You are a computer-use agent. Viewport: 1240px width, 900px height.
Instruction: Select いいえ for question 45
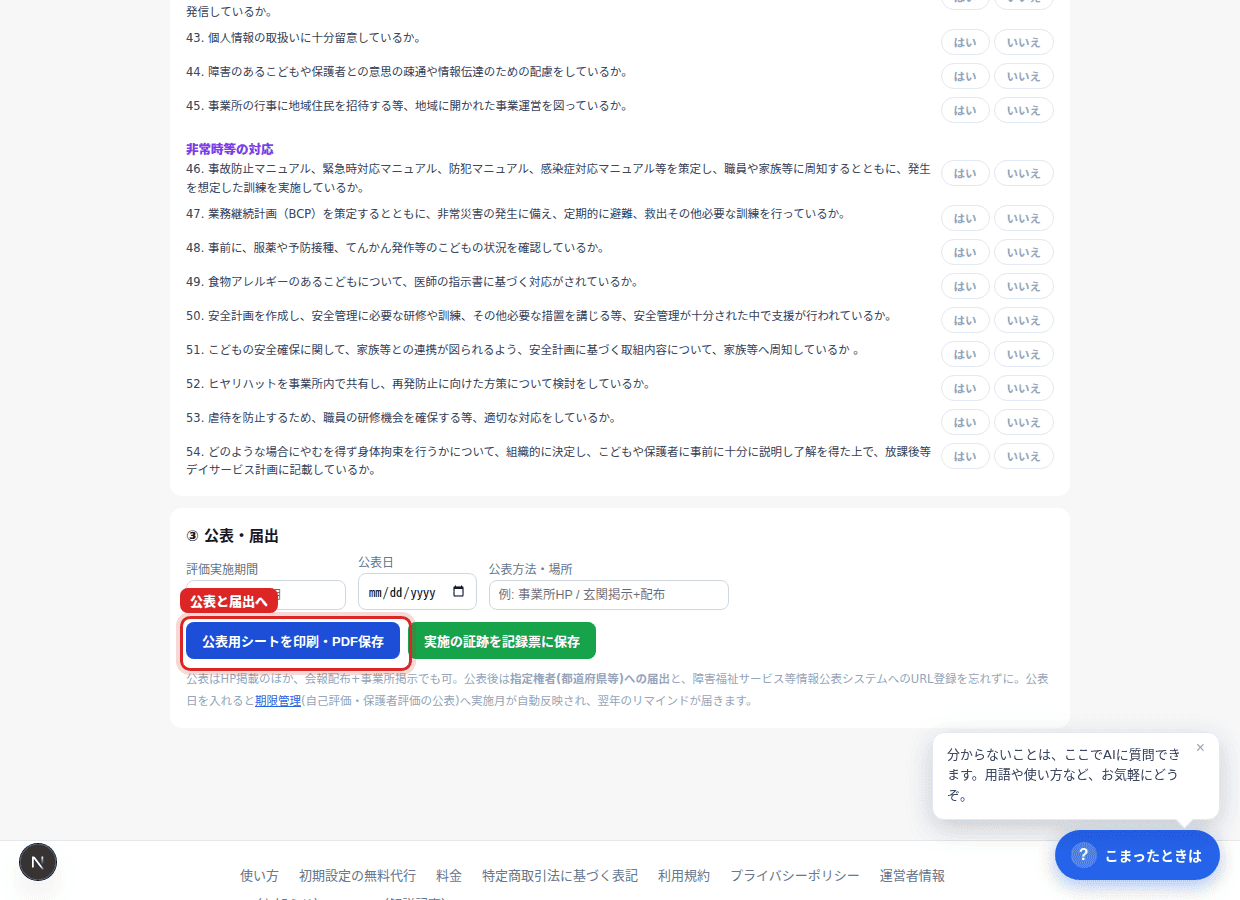[x=1023, y=110]
